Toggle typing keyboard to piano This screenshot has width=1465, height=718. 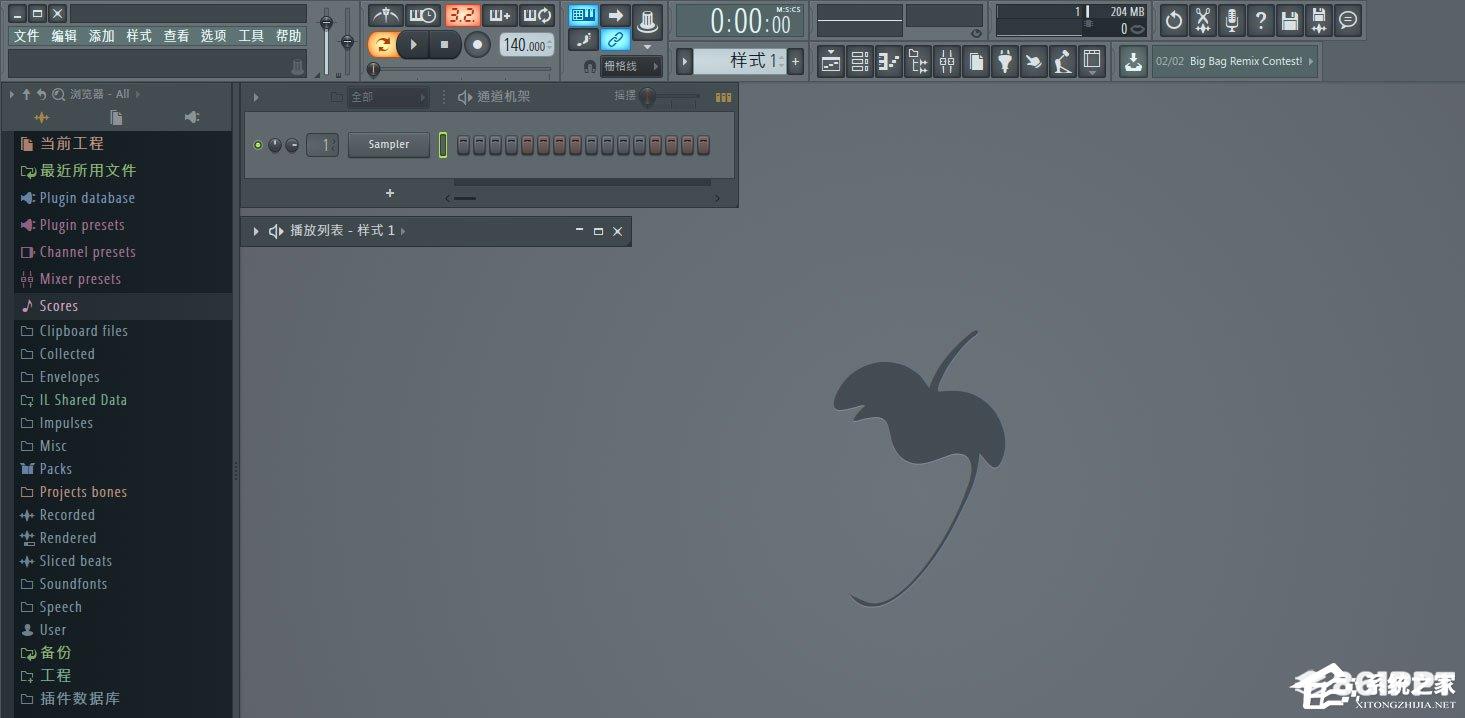[x=584, y=15]
